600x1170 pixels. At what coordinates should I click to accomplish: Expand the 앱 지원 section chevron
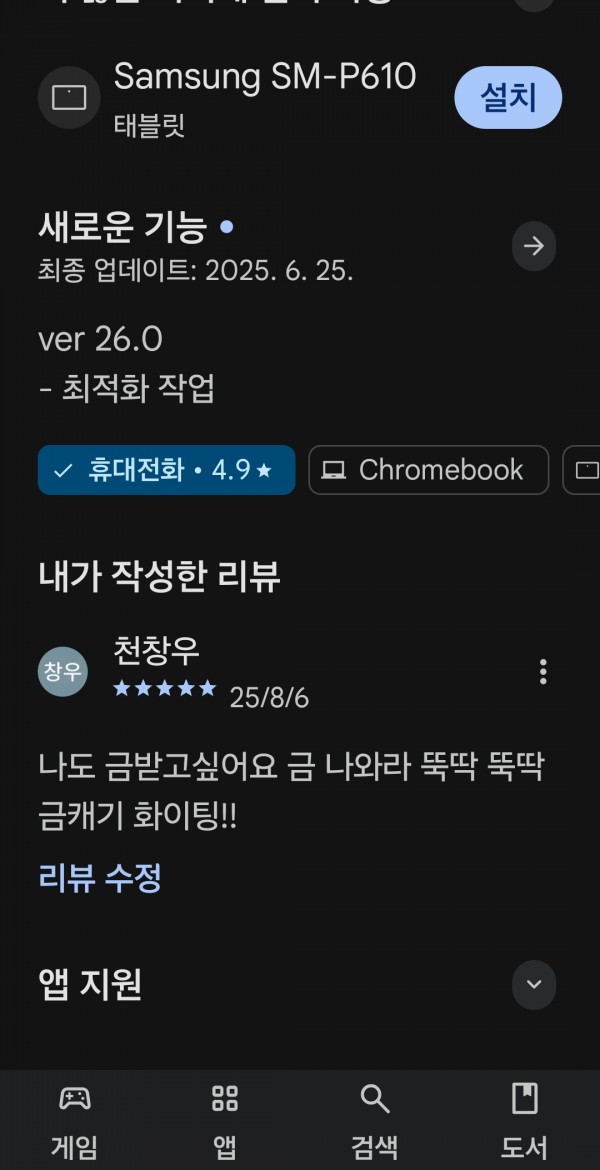pyautogui.click(x=534, y=984)
